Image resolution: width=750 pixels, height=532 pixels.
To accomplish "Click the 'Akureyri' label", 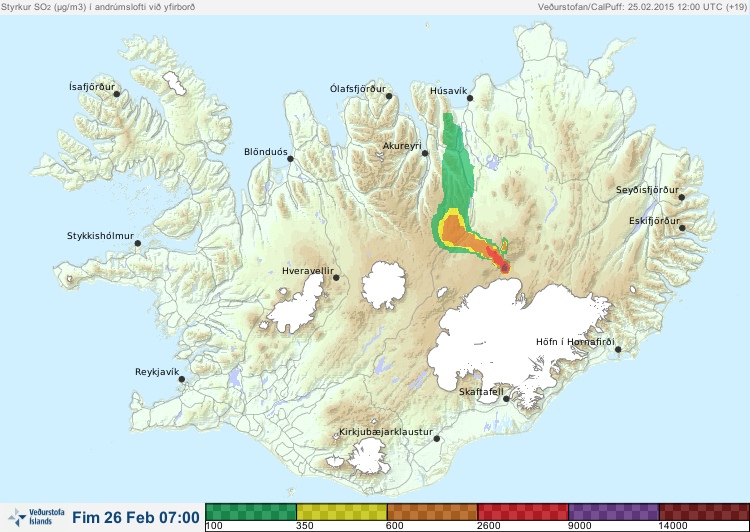I will tap(402, 146).
